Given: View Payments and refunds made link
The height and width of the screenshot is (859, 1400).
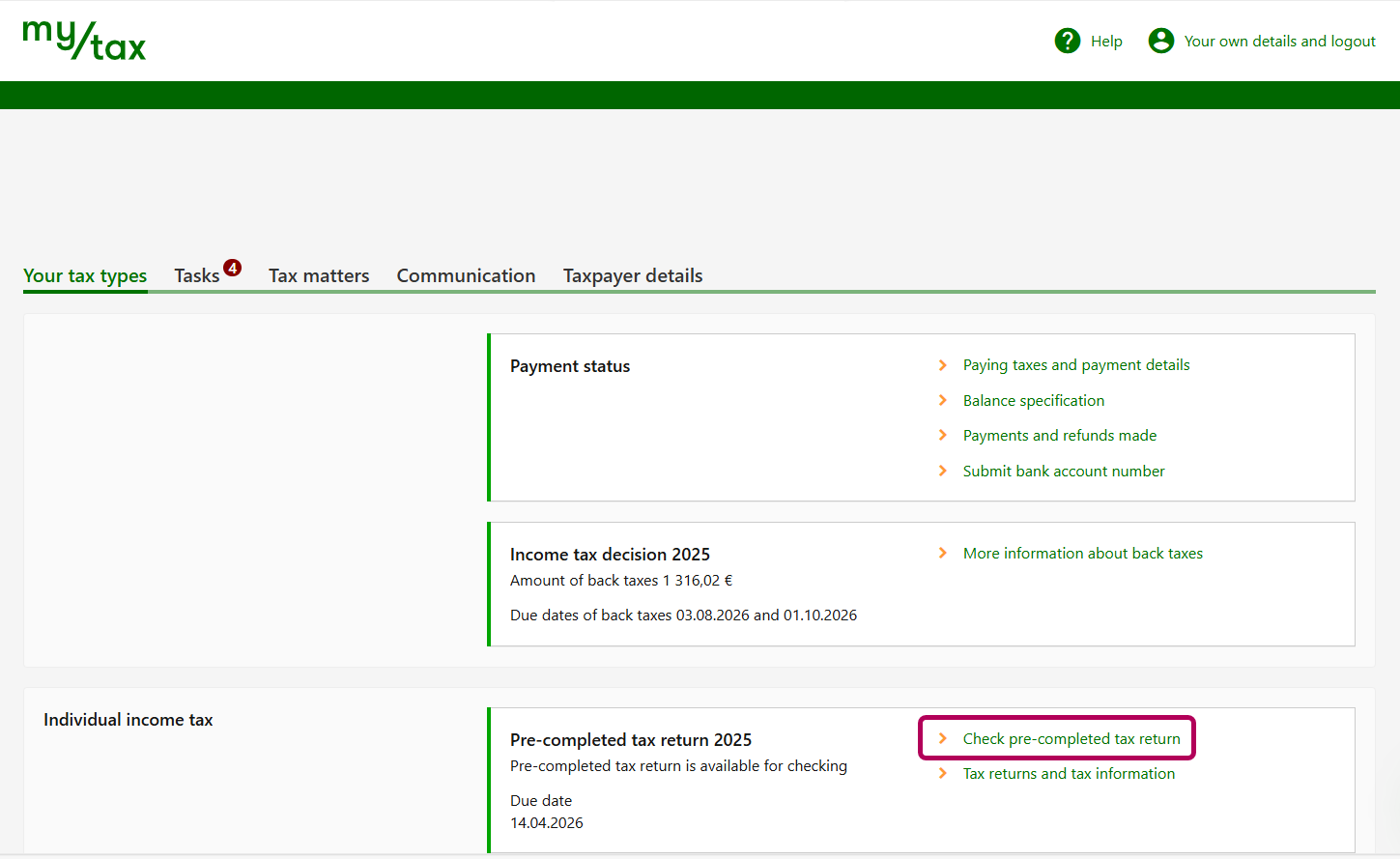Looking at the screenshot, I should point(1059,436).
